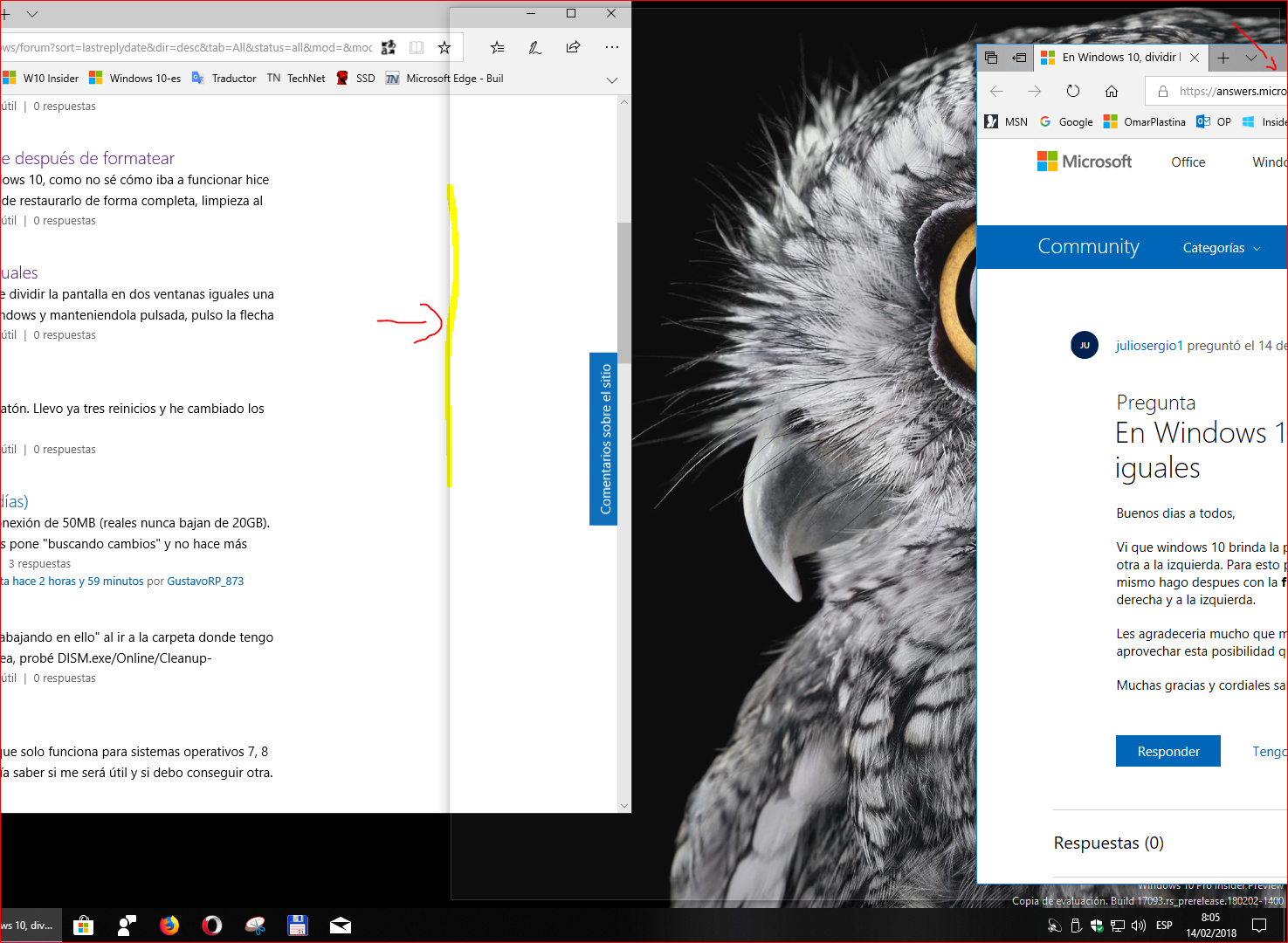Screen dimensions: 1288x943
Task: Open Google favorite in right Edge
Action: click(x=1066, y=121)
